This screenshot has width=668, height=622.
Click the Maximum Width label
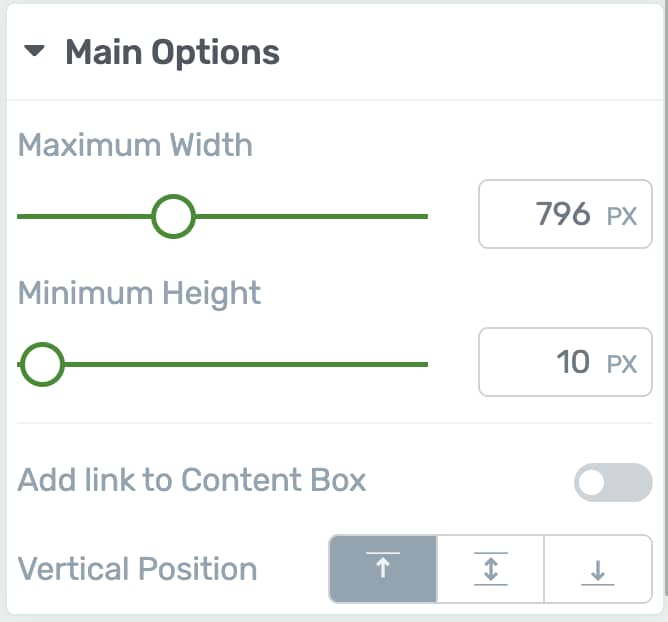(135, 145)
